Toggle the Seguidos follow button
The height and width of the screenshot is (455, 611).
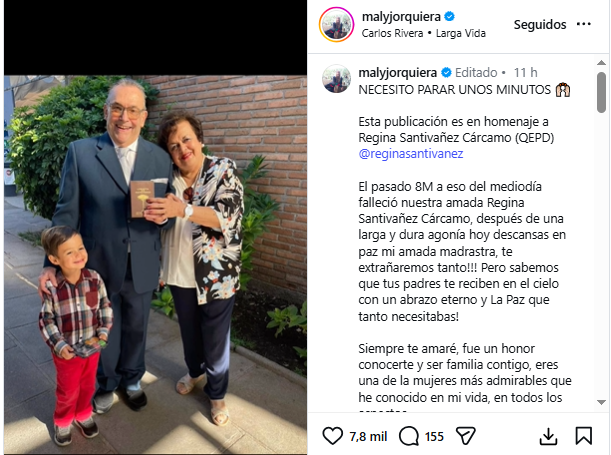pos(540,25)
